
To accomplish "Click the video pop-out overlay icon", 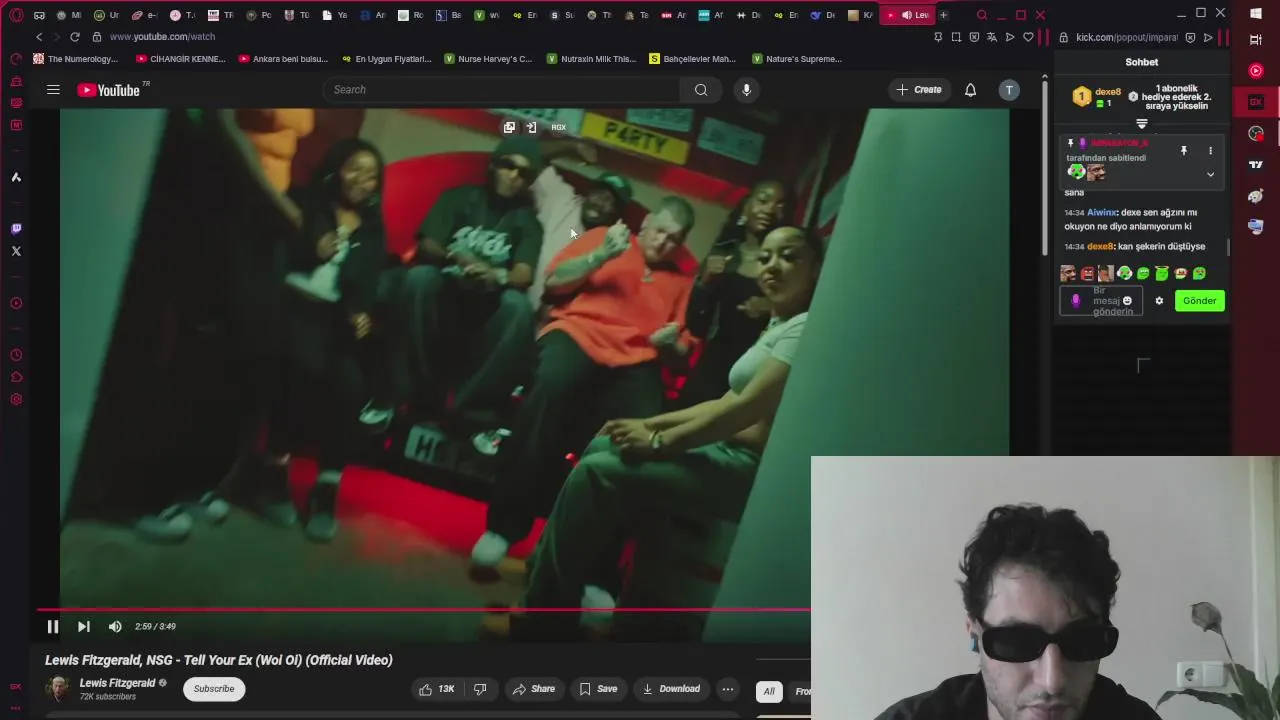I will [509, 127].
